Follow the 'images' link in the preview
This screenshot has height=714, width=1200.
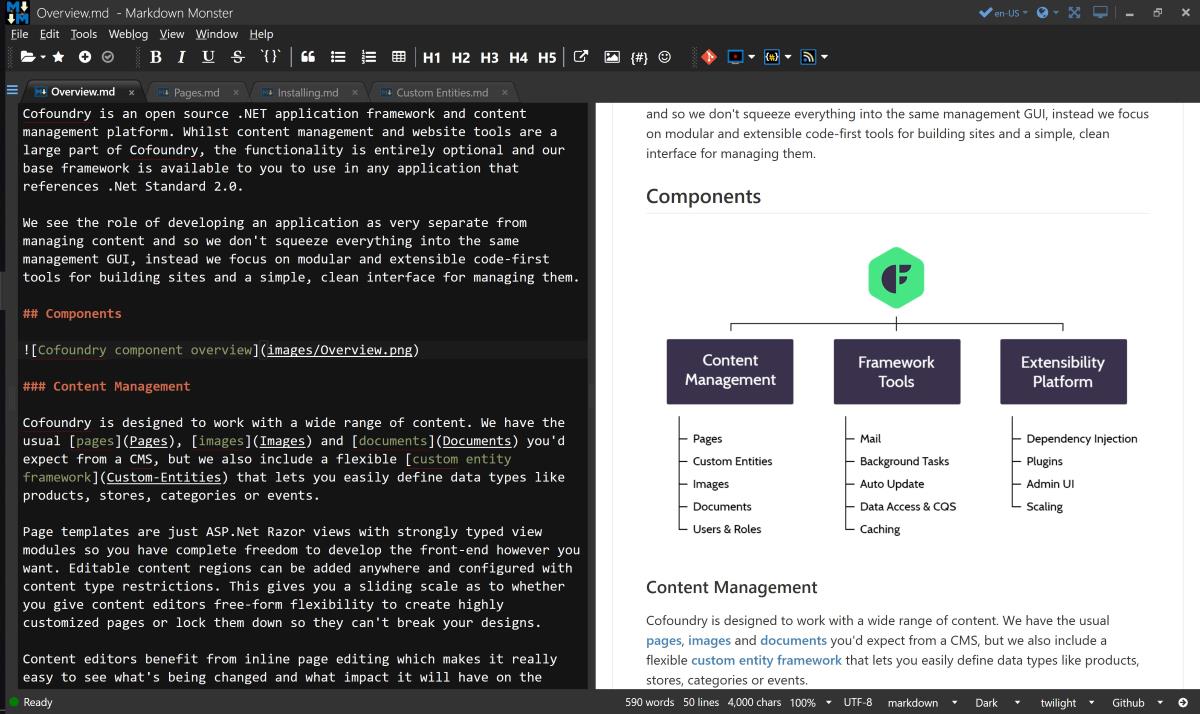pyautogui.click(x=709, y=640)
